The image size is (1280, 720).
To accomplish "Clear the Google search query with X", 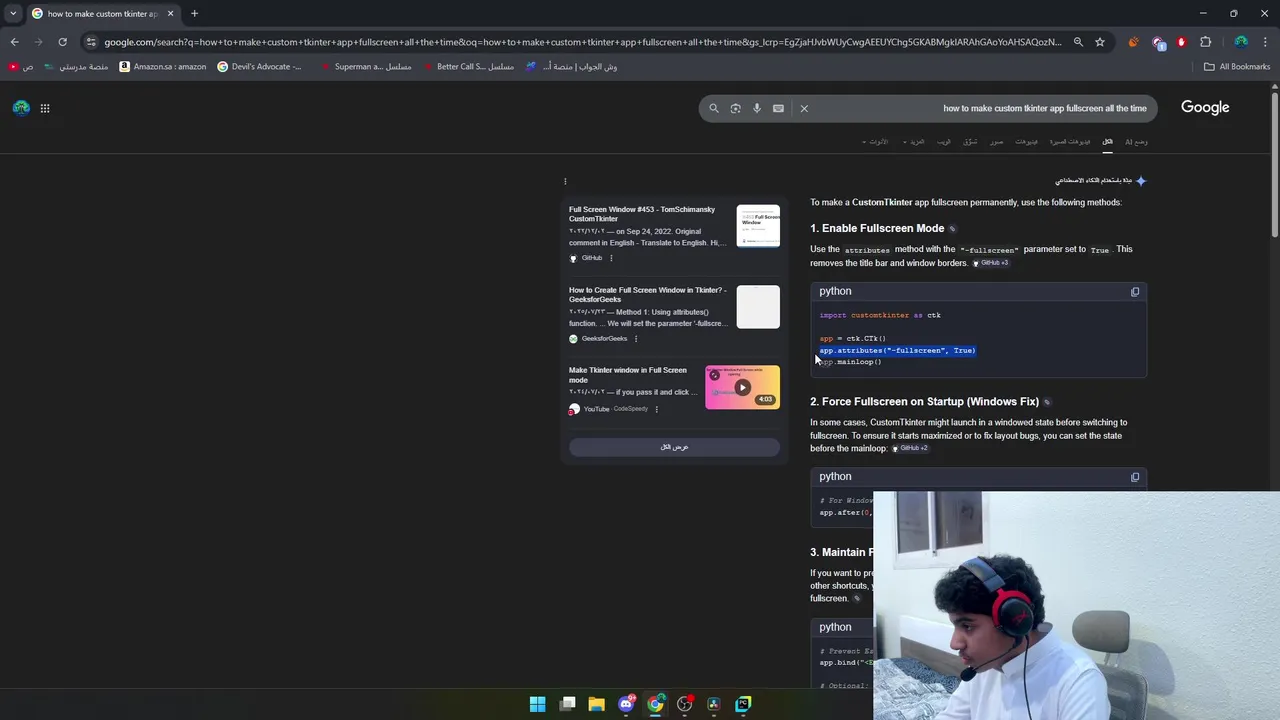I will pyautogui.click(x=804, y=108).
